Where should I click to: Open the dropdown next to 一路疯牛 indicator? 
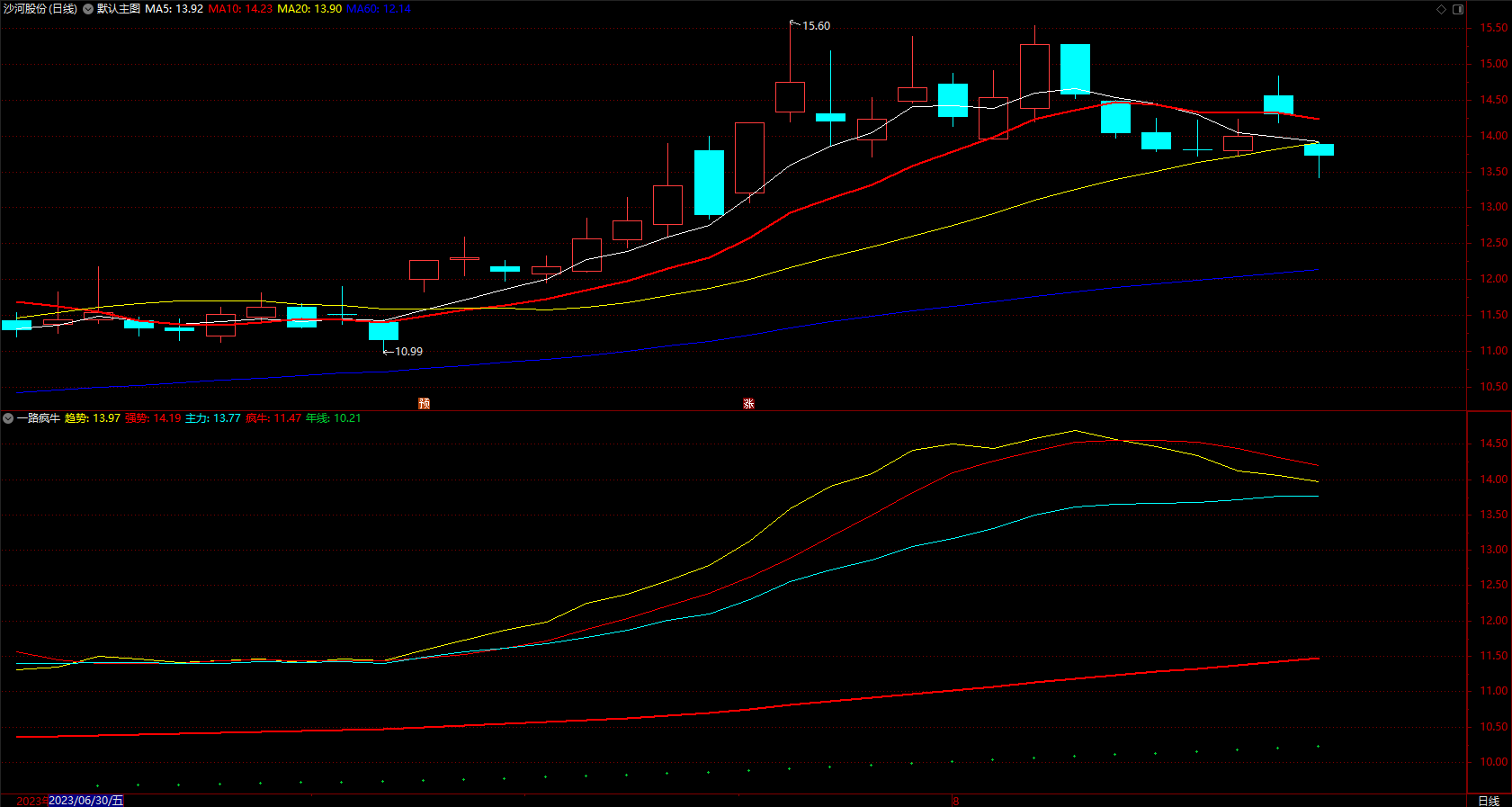pos(8,418)
